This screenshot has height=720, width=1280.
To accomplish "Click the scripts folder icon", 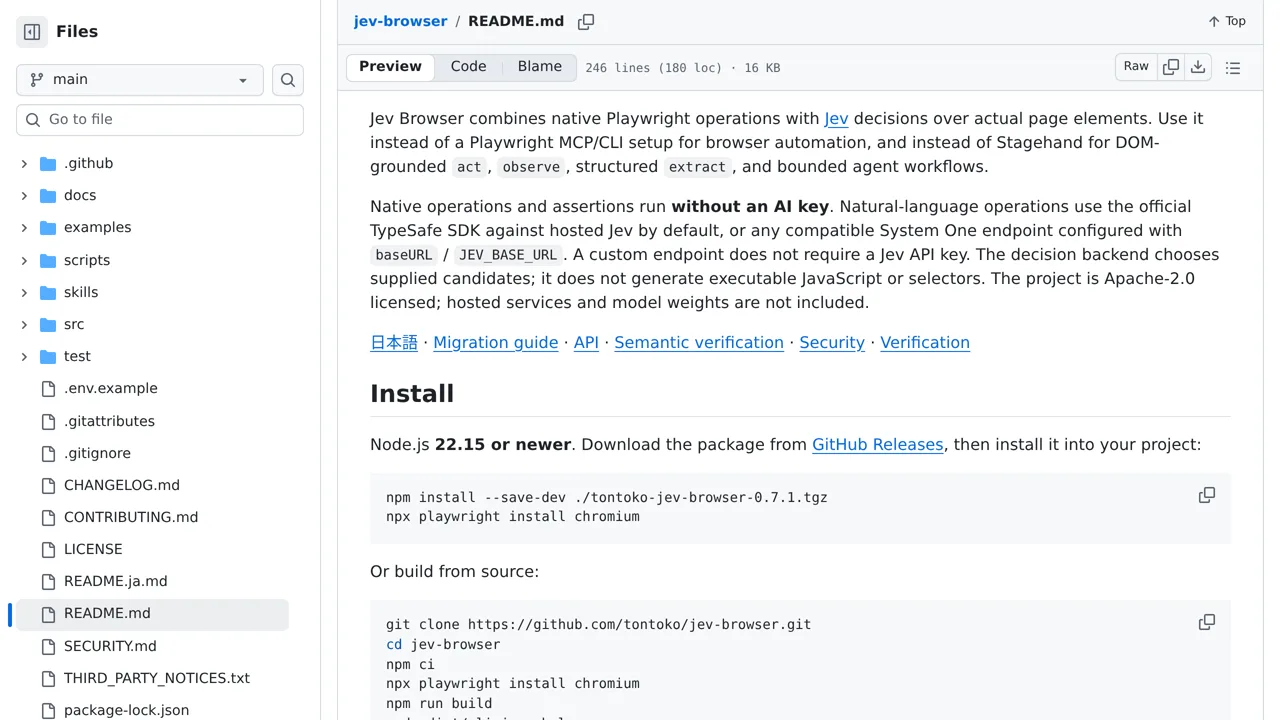I will 48,260.
